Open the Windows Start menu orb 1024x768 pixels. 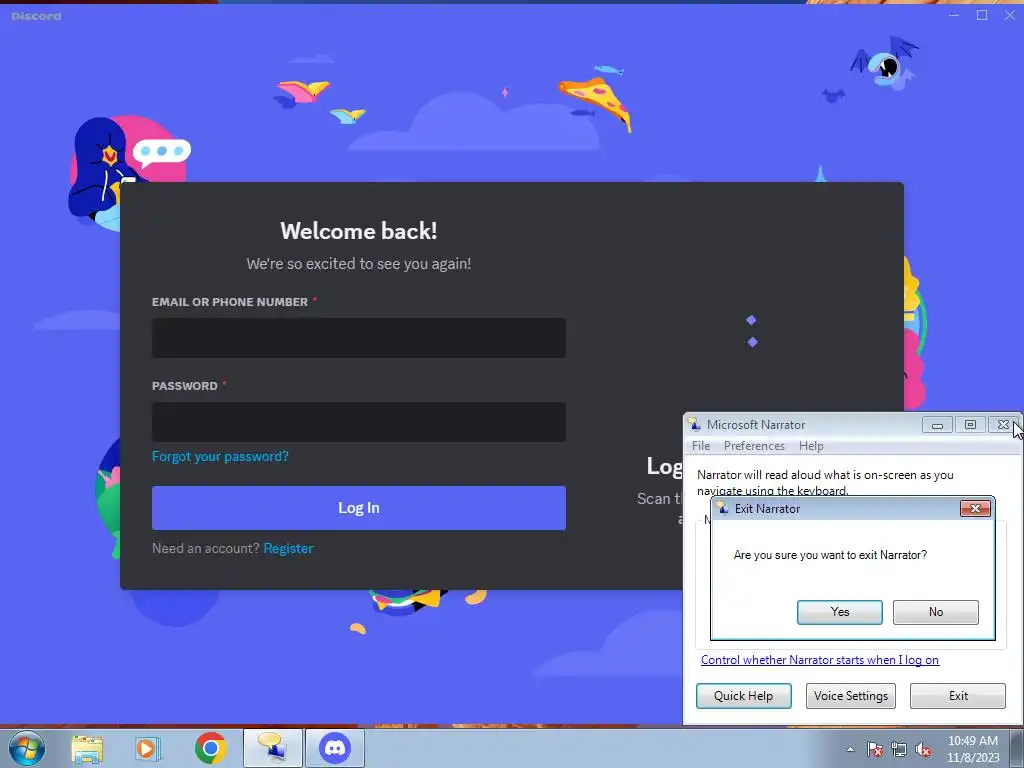coord(27,748)
